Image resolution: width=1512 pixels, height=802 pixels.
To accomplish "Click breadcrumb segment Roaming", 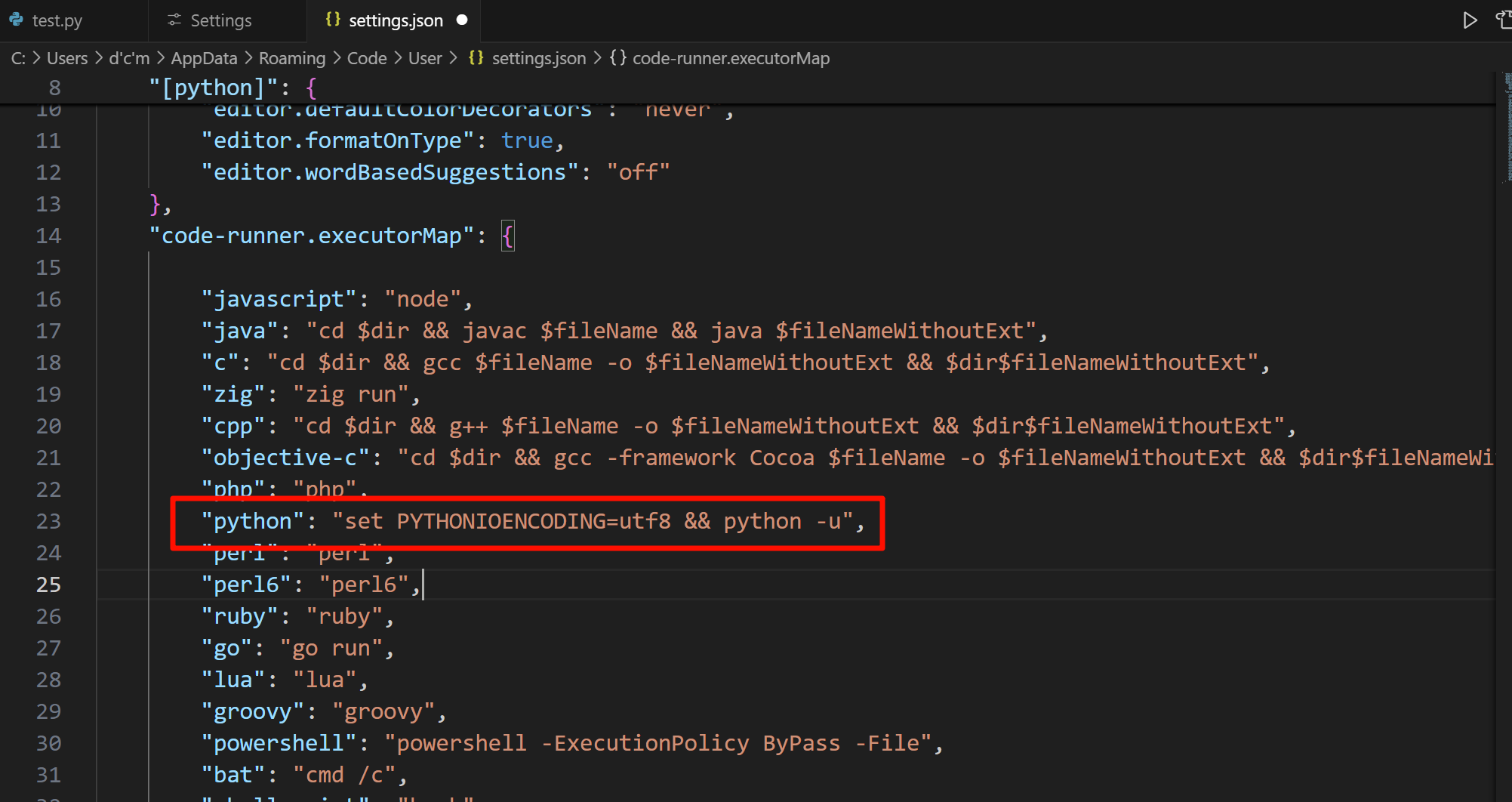I will click(x=292, y=58).
